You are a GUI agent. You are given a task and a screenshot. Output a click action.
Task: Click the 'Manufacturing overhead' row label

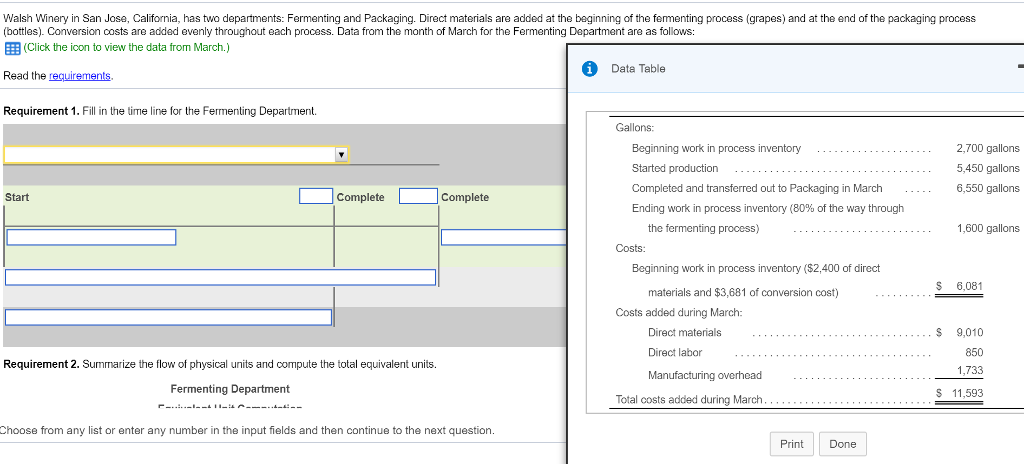705,375
